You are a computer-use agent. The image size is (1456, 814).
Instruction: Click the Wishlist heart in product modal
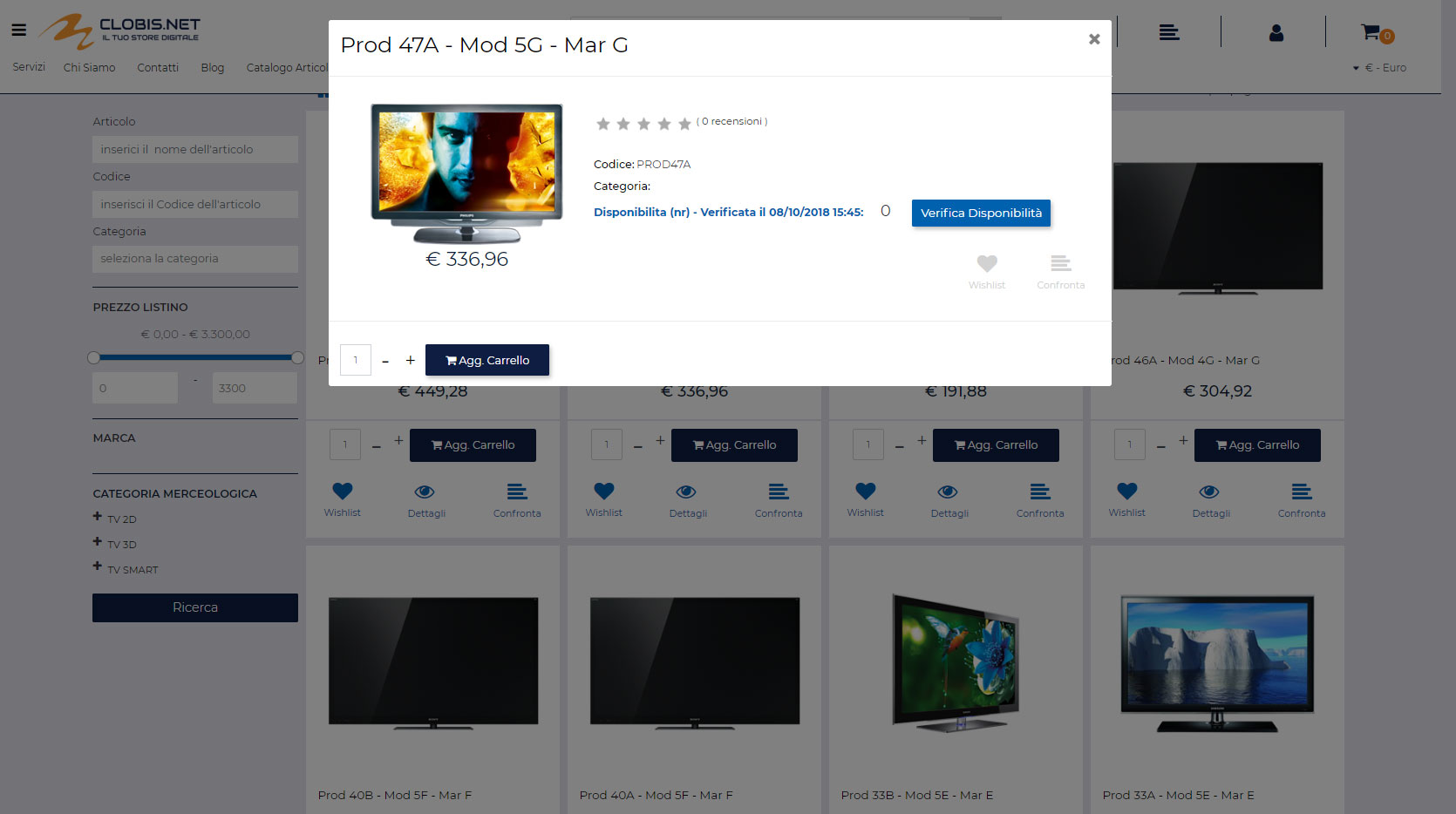pos(986,263)
